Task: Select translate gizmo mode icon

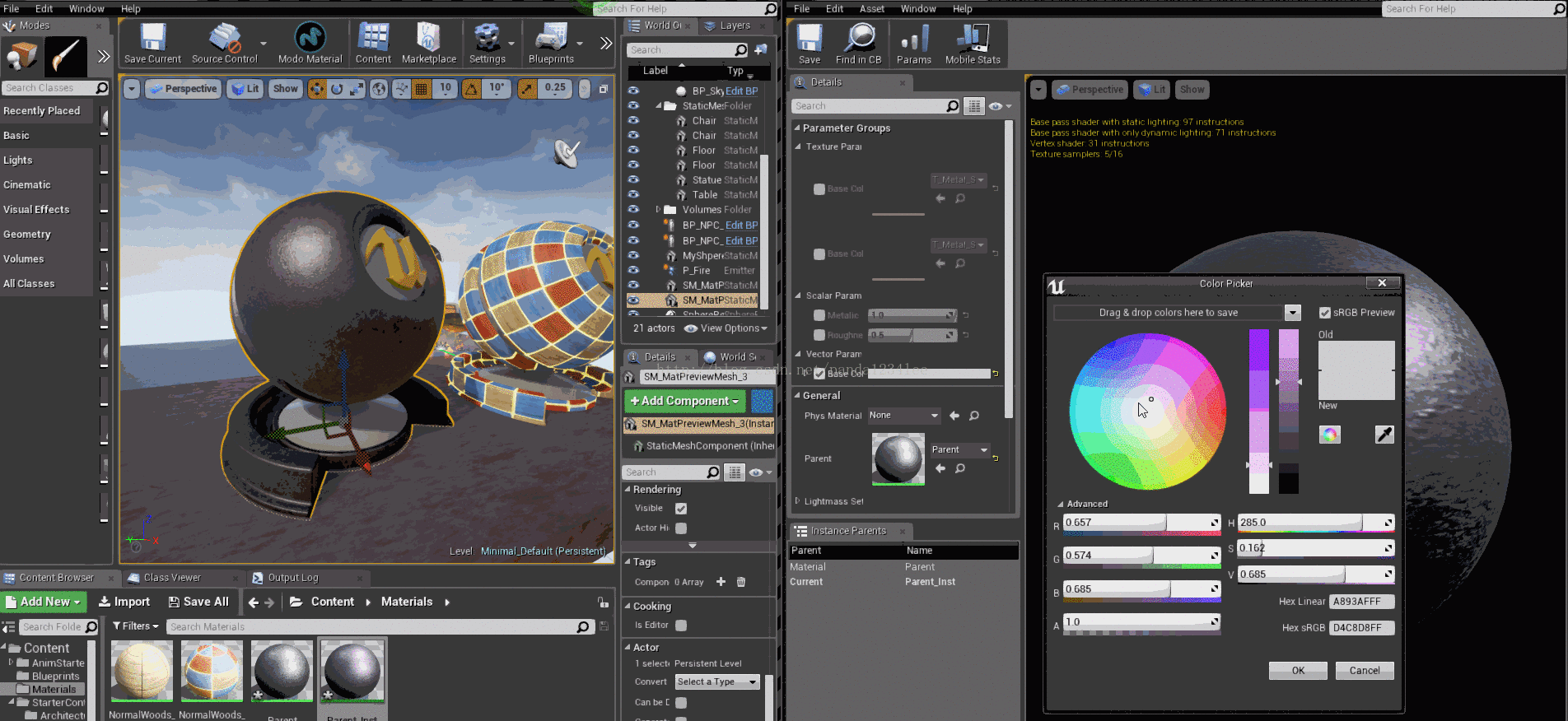Action: click(317, 88)
